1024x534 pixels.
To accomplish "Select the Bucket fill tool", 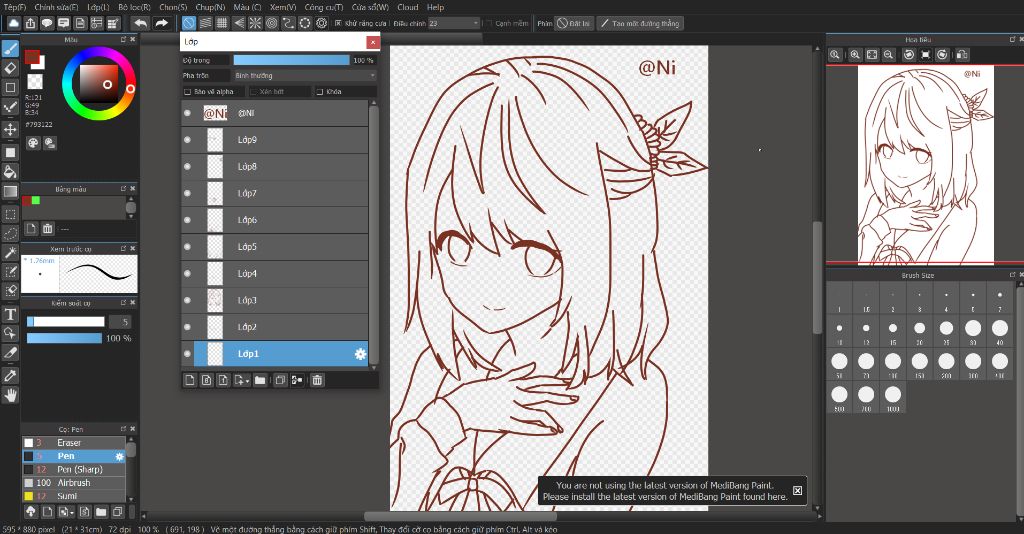I will [x=10, y=172].
